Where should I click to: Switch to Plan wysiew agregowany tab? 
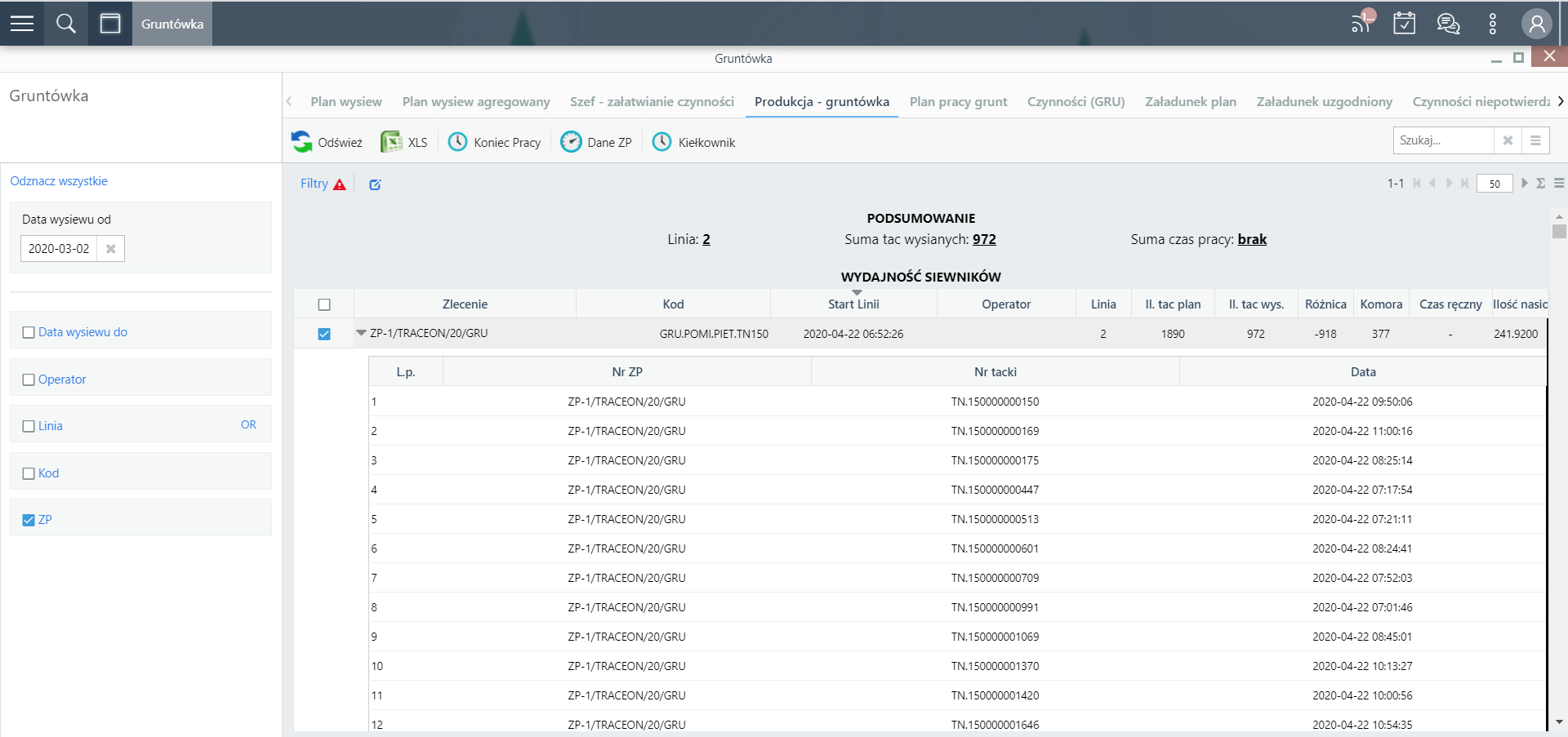(x=476, y=102)
